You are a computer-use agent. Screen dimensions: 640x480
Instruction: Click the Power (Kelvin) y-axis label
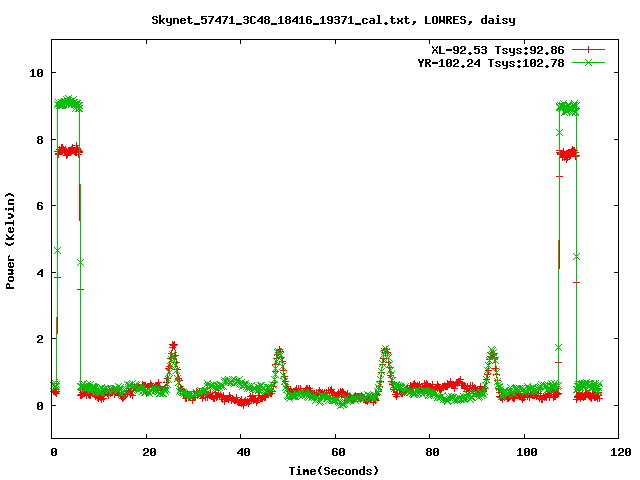pyautogui.click(x=10, y=242)
